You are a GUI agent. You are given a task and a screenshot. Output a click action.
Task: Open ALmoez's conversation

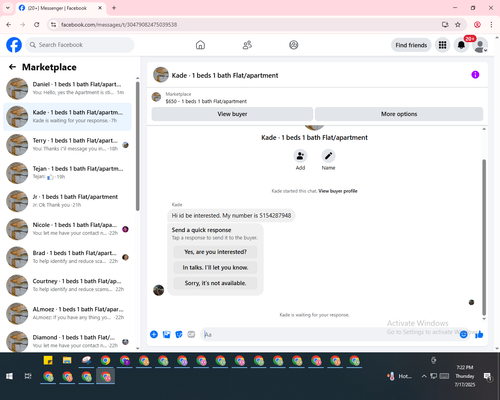coord(67,313)
